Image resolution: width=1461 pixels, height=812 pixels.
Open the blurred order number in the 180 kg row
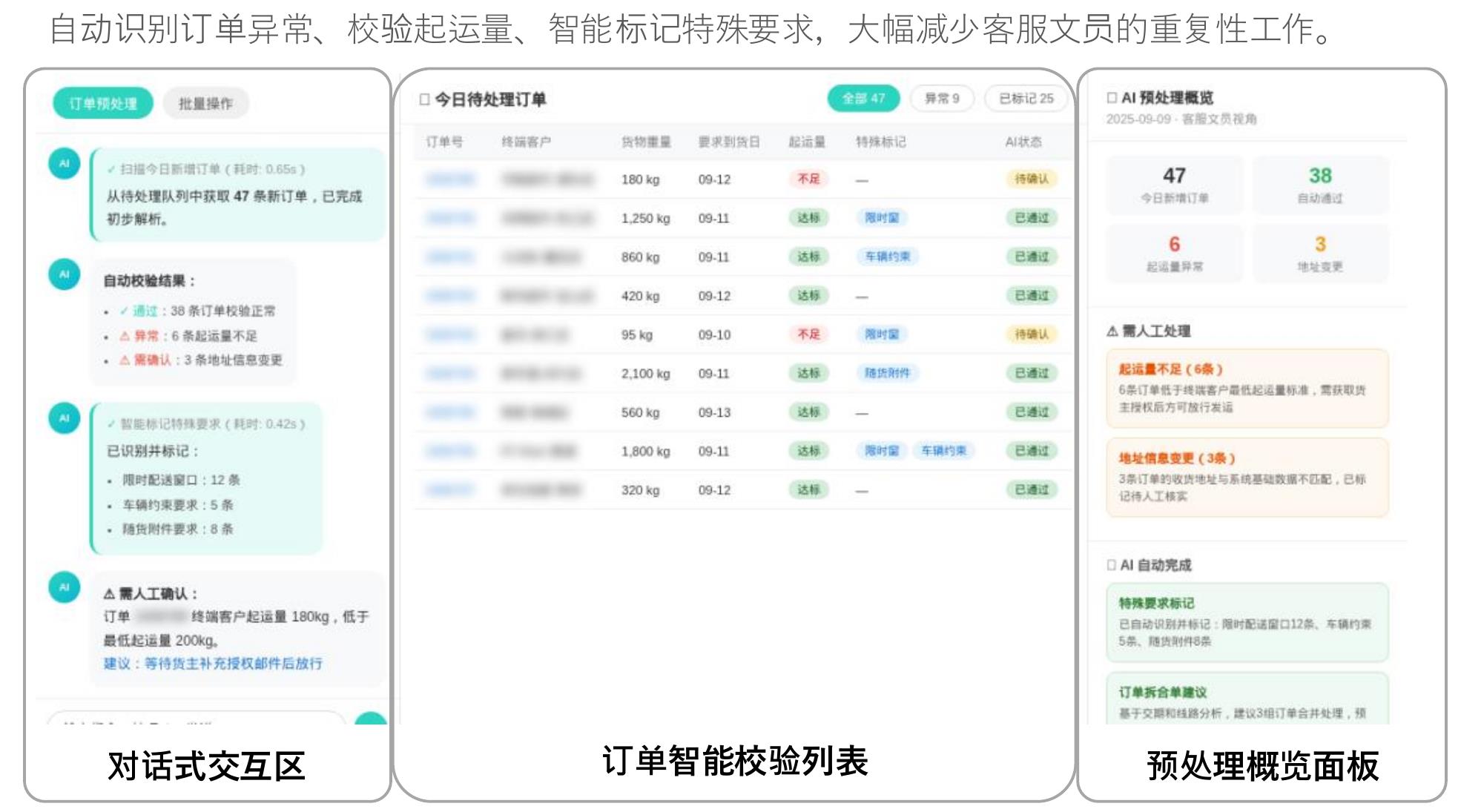click(x=450, y=179)
